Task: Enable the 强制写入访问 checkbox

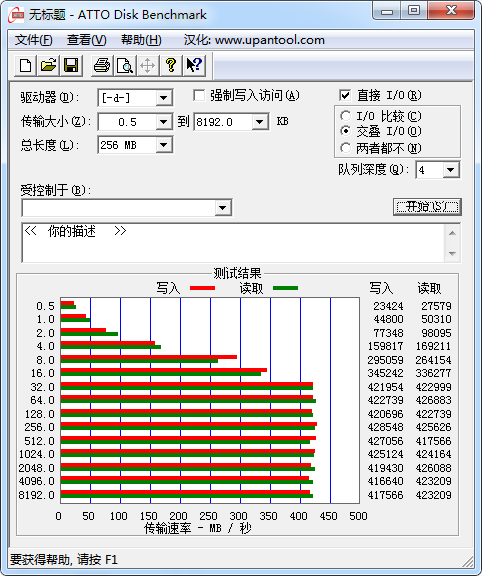Action: click(199, 96)
